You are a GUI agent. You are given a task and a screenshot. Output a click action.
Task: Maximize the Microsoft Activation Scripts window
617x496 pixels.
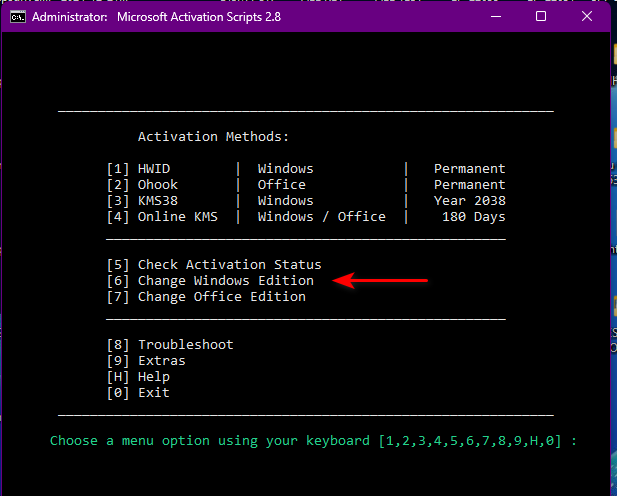pyautogui.click(x=541, y=17)
